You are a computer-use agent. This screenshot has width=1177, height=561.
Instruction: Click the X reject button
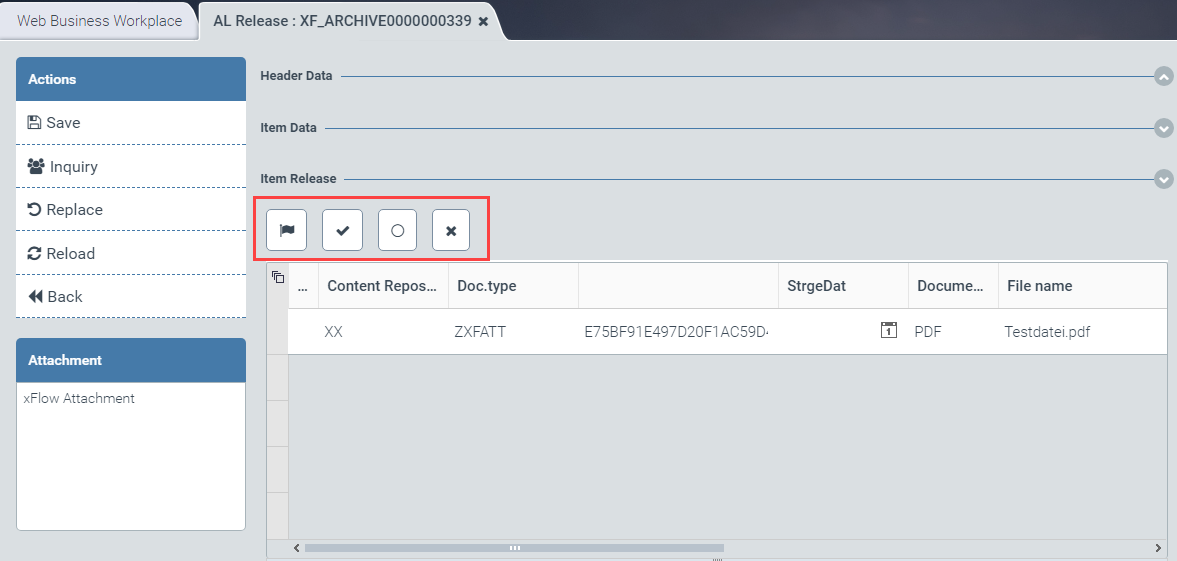point(451,230)
